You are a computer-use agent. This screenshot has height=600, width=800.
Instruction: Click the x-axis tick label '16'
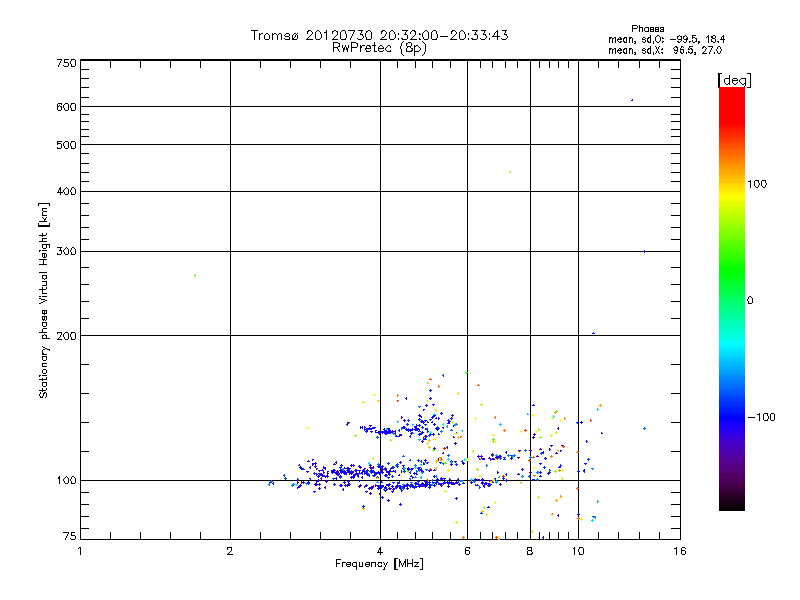coord(680,551)
